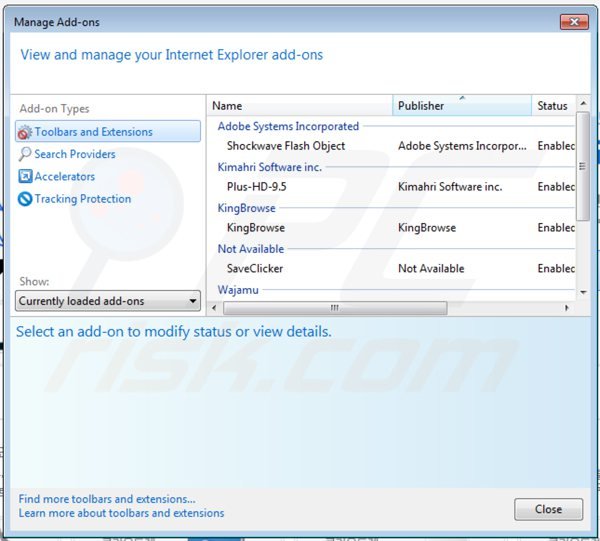The height and width of the screenshot is (541, 600).
Task: Click the vertical scrollbar down arrow
Action: coord(583,293)
